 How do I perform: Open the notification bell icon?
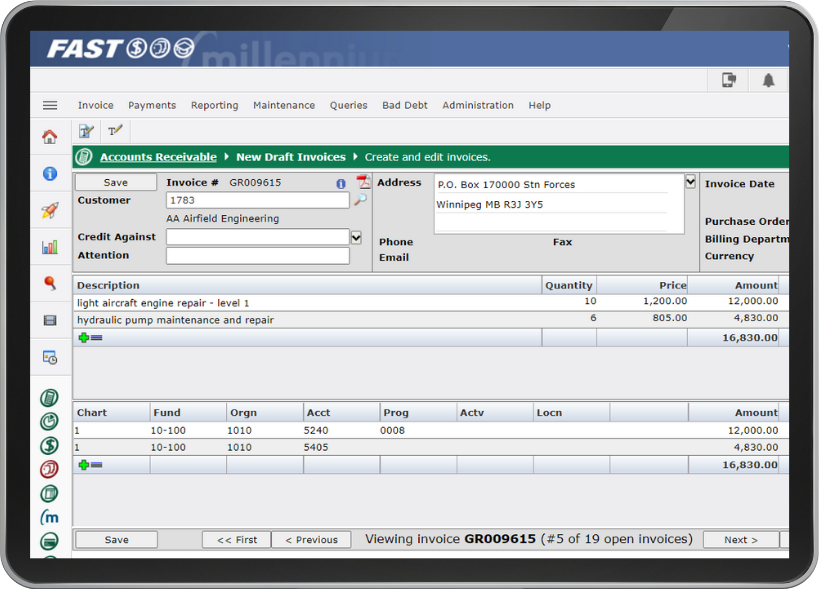(768, 79)
